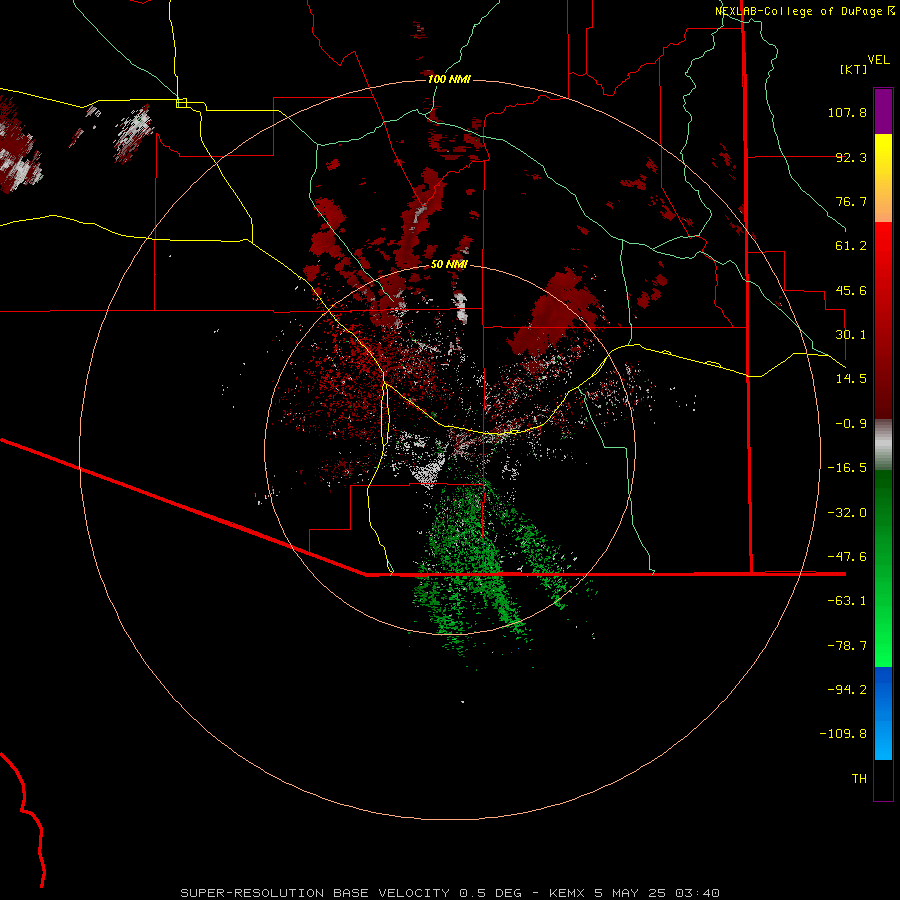Click the -109.8 velocity scale value

click(844, 734)
